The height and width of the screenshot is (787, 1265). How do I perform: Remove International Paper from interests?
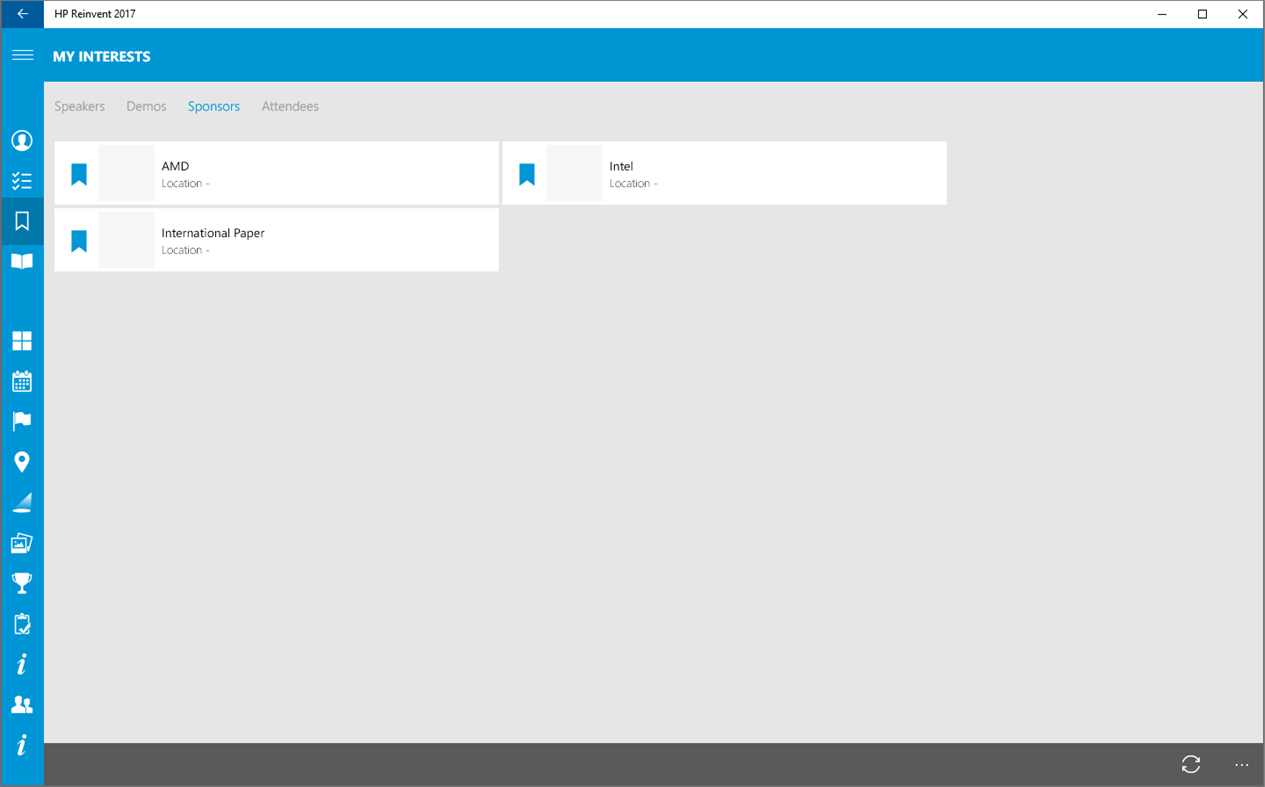(x=78, y=239)
